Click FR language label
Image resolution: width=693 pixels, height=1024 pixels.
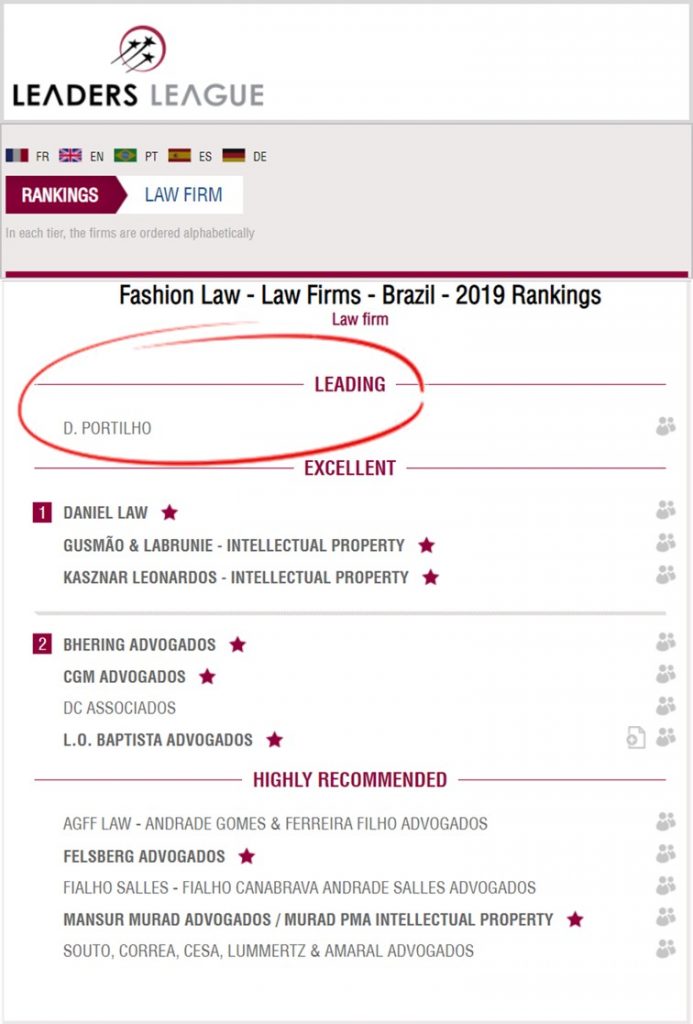click(42, 157)
